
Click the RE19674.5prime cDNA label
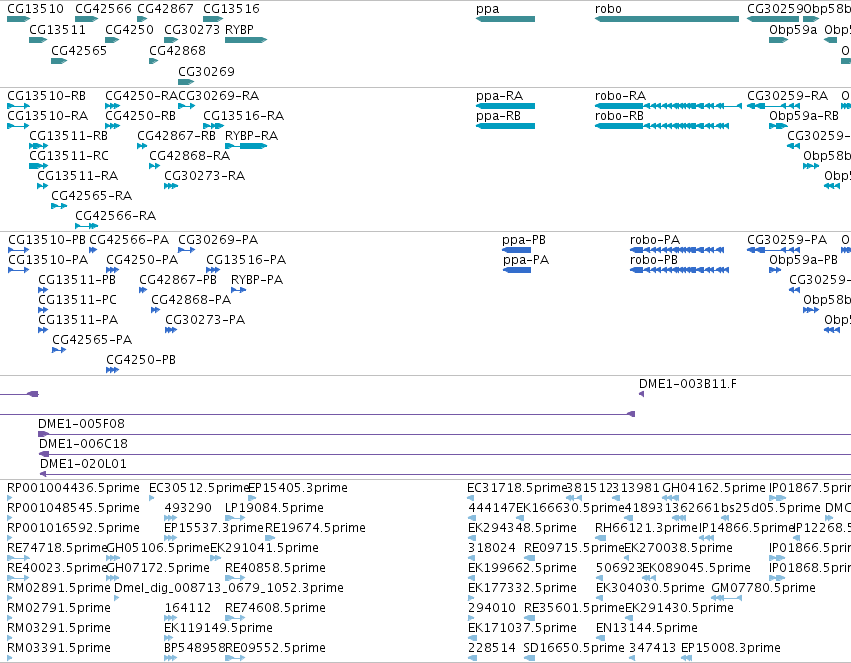coord(315,528)
